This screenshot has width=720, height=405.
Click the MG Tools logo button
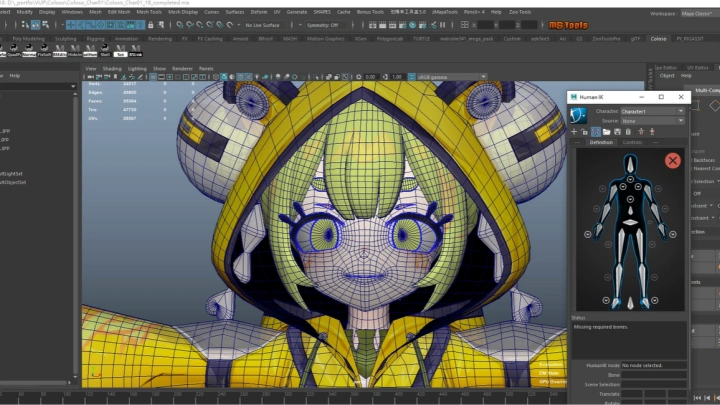click(568, 25)
